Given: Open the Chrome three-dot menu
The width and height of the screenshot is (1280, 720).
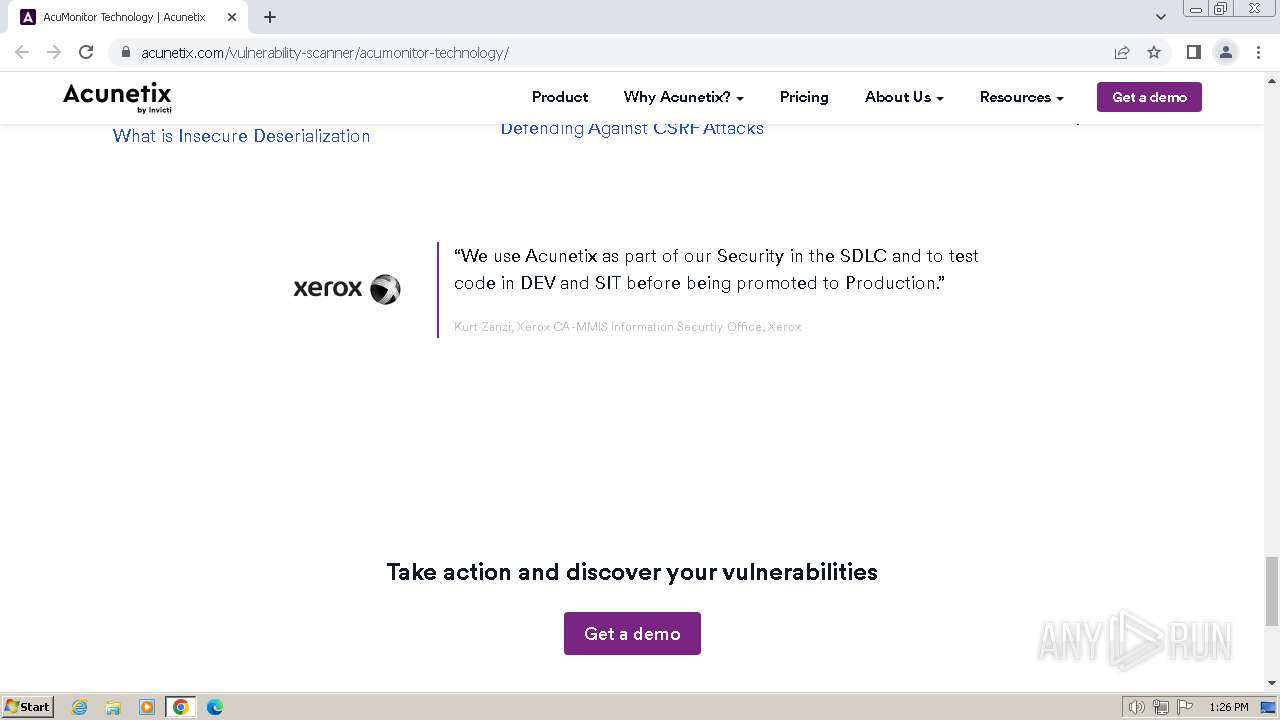Looking at the screenshot, I should [x=1258, y=52].
